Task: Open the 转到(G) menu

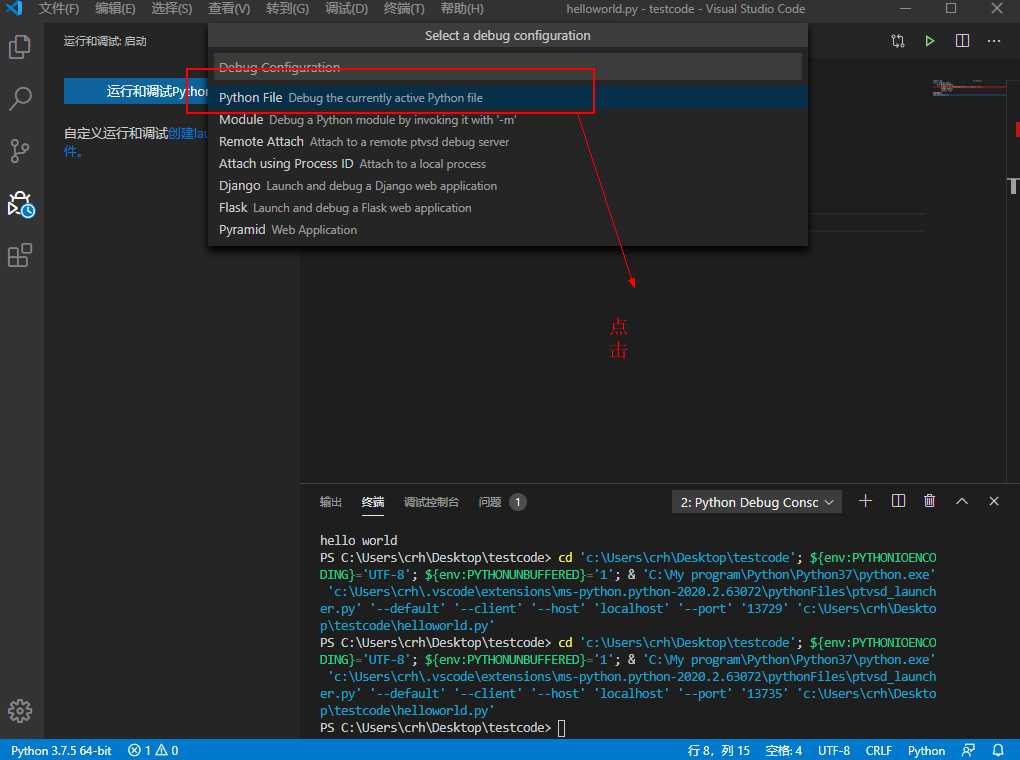Action: point(288,8)
